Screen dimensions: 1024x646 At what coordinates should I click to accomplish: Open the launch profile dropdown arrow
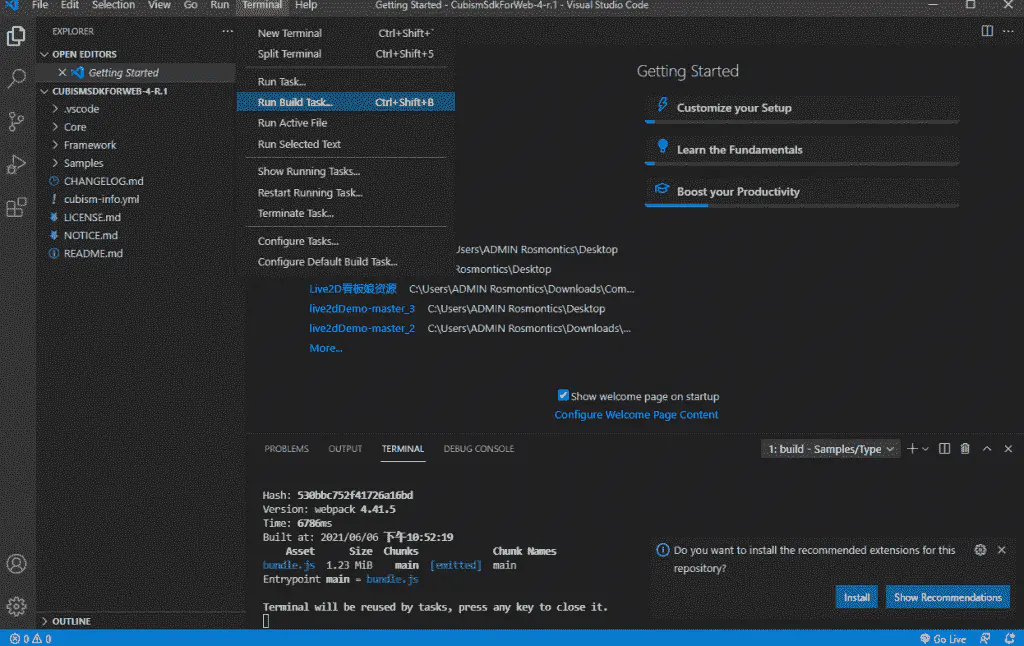(x=925, y=449)
